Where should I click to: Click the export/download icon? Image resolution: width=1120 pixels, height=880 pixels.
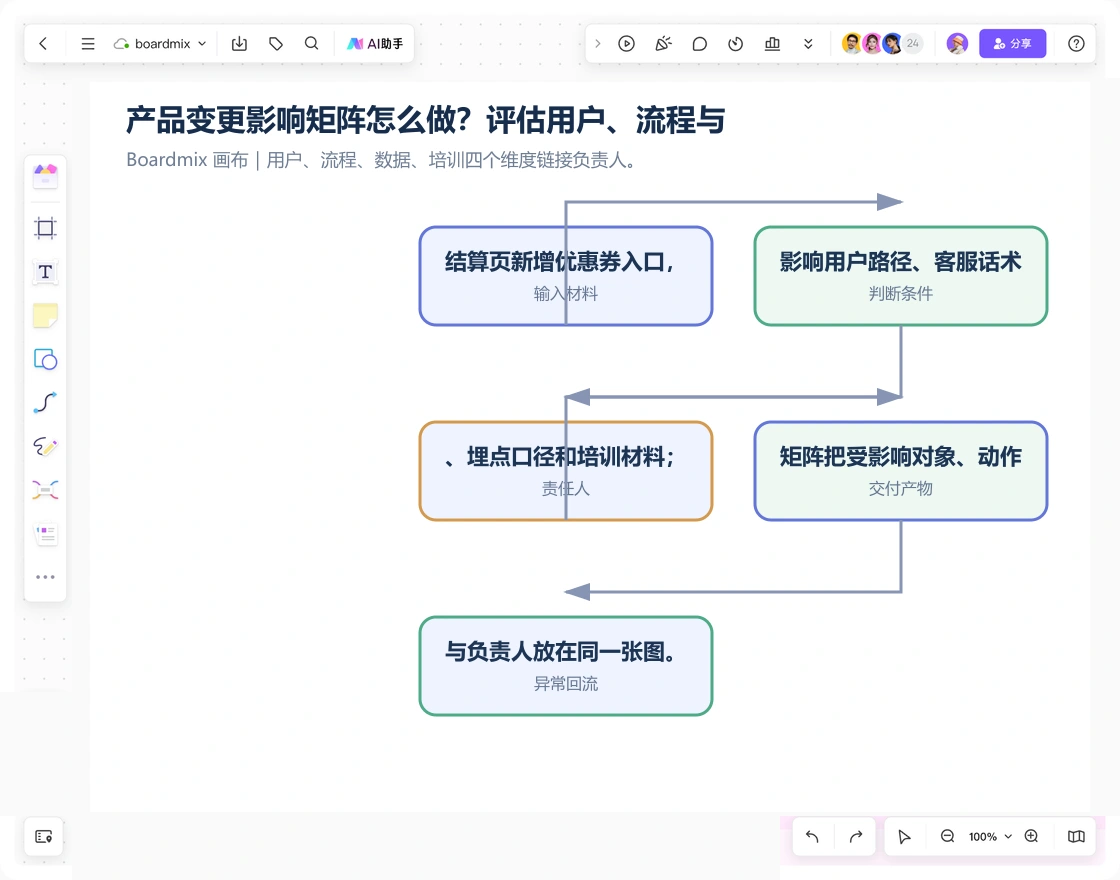(x=239, y=44)
